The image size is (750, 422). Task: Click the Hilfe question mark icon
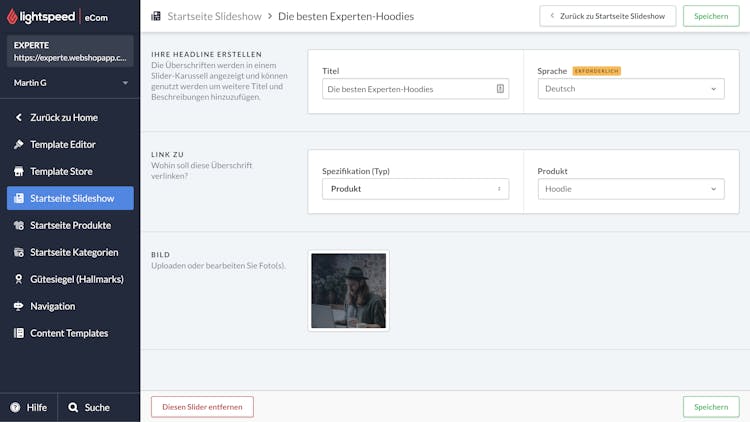point(15,407)
